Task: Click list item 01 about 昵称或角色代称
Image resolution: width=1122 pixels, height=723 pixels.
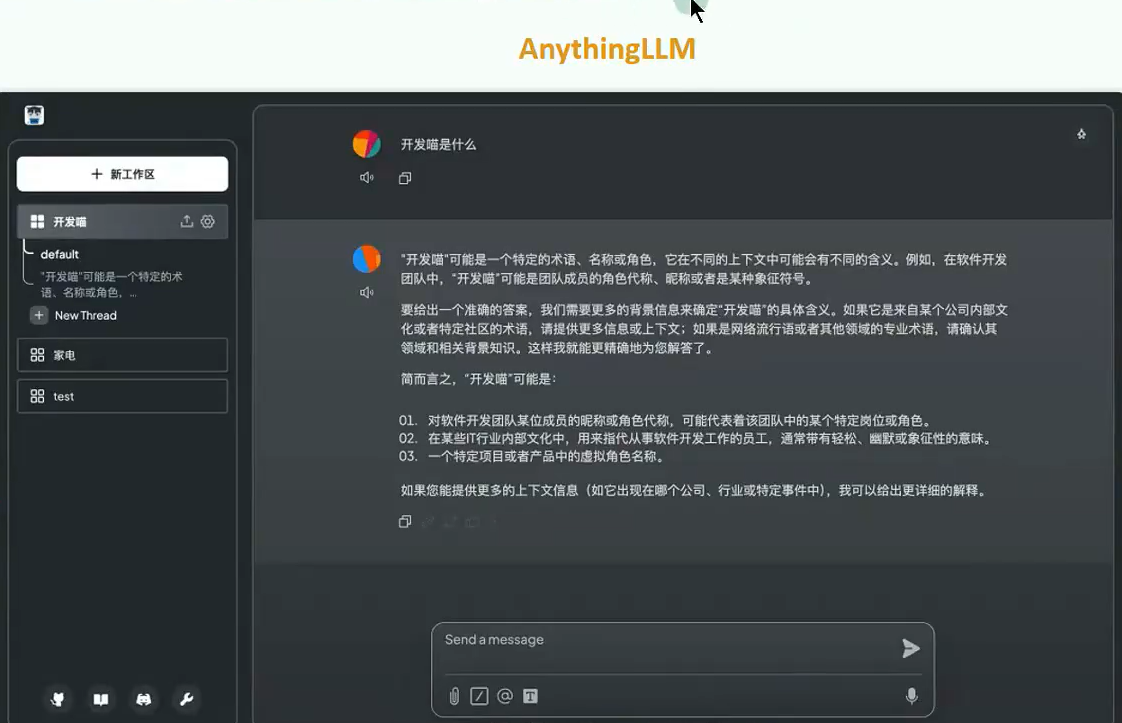Action: tap(665, 420)
